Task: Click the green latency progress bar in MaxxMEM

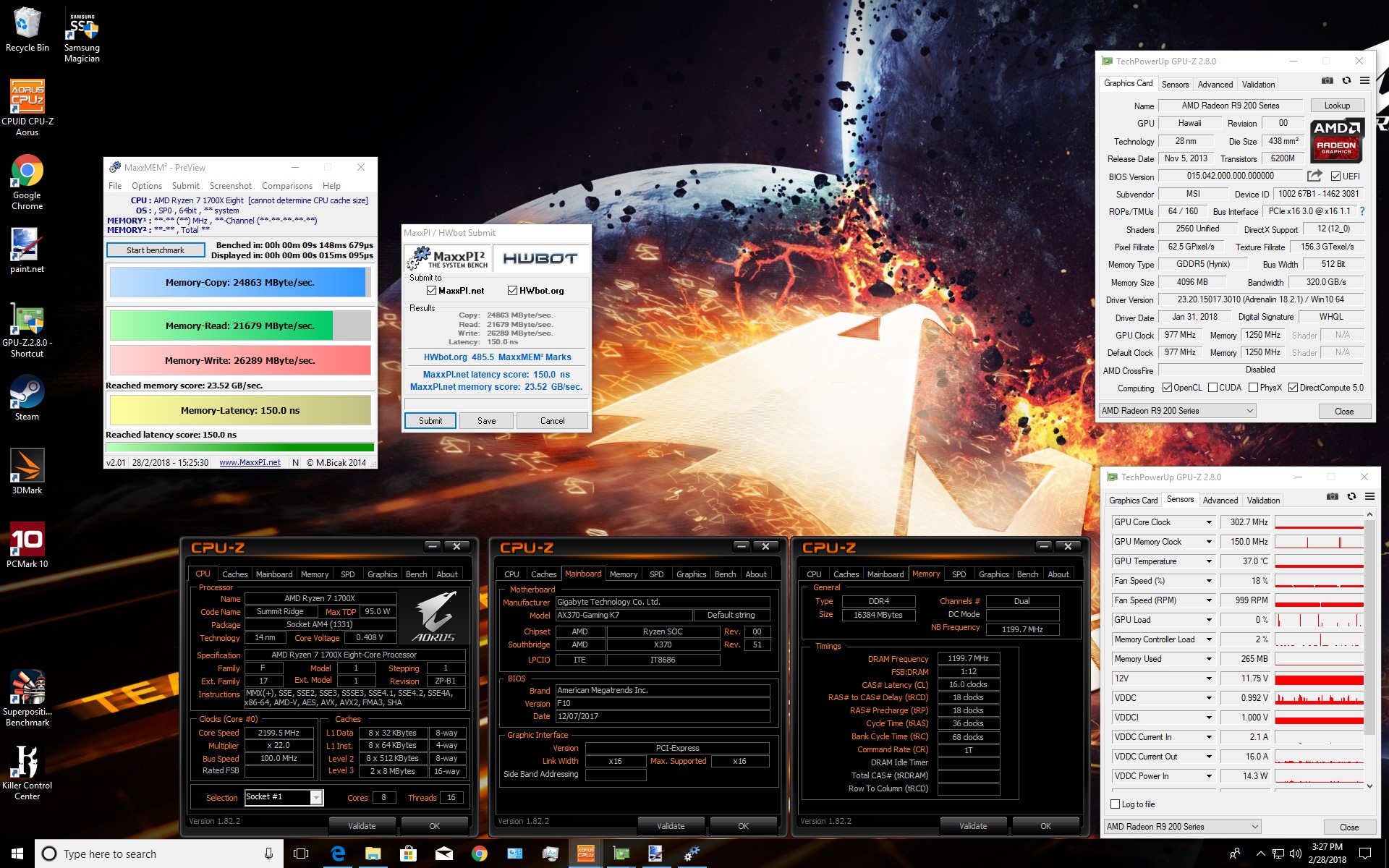Action: pyautogui.click(x=240, y=448)
